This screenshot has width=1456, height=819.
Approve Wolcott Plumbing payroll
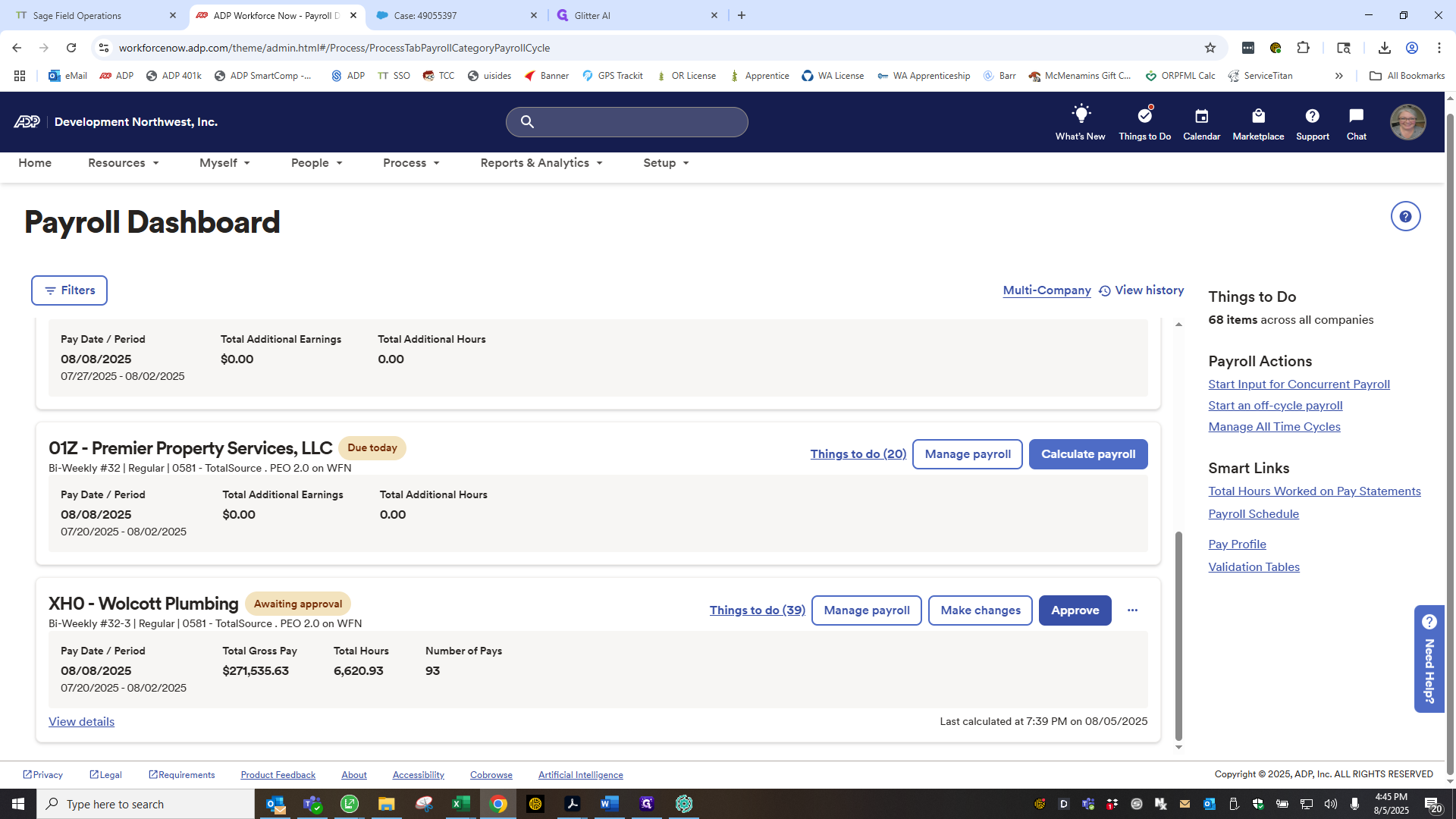click(1075, 610)
